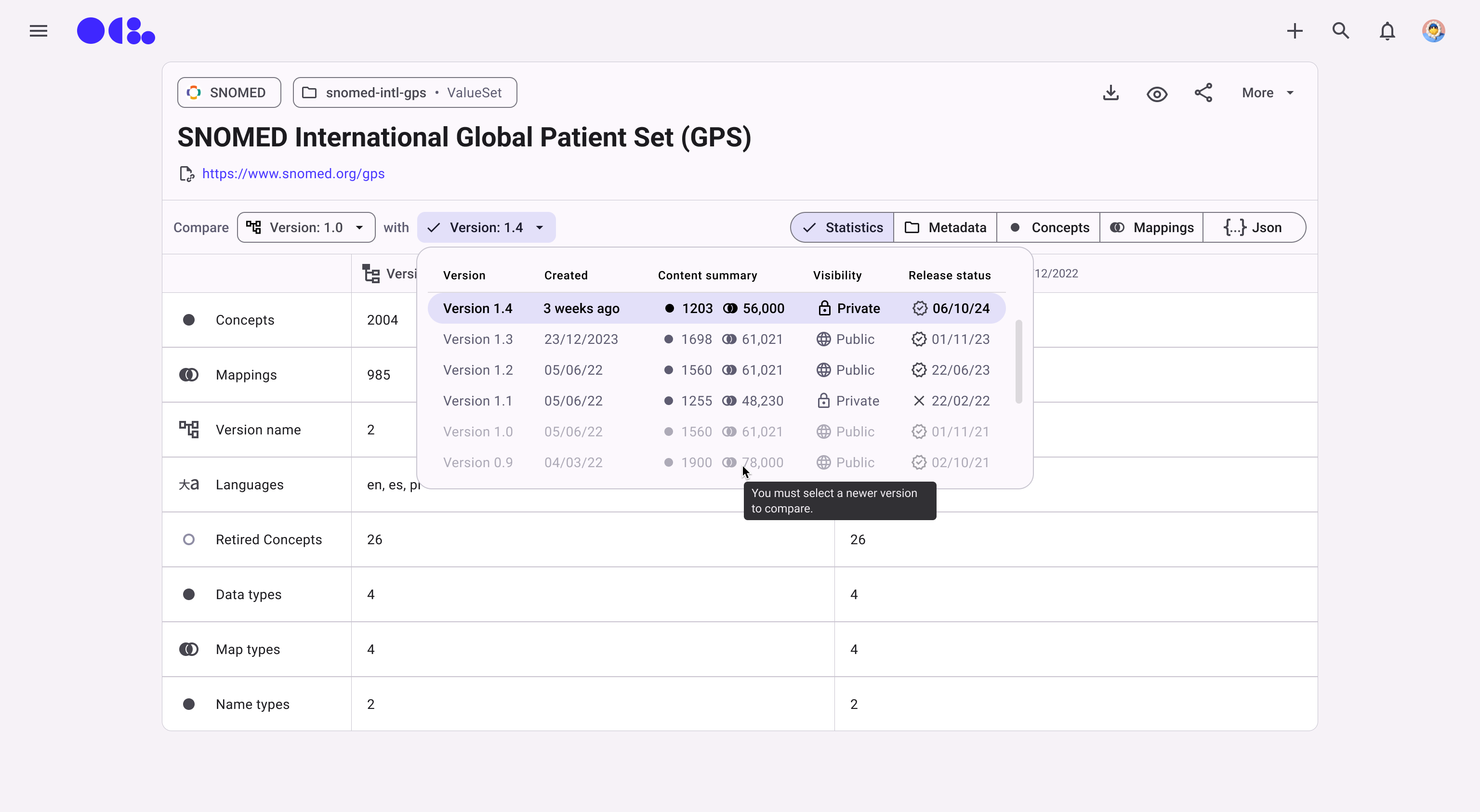Click the version list scrollbar
This screenshot has width=1480, height=812.
click(1018, 362)
